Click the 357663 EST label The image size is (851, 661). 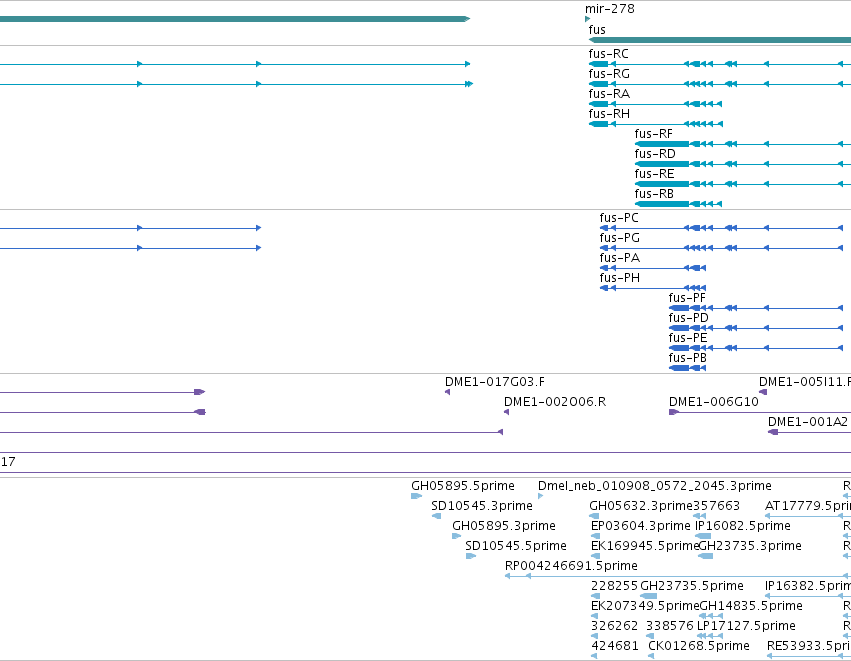tap(716, 506)
